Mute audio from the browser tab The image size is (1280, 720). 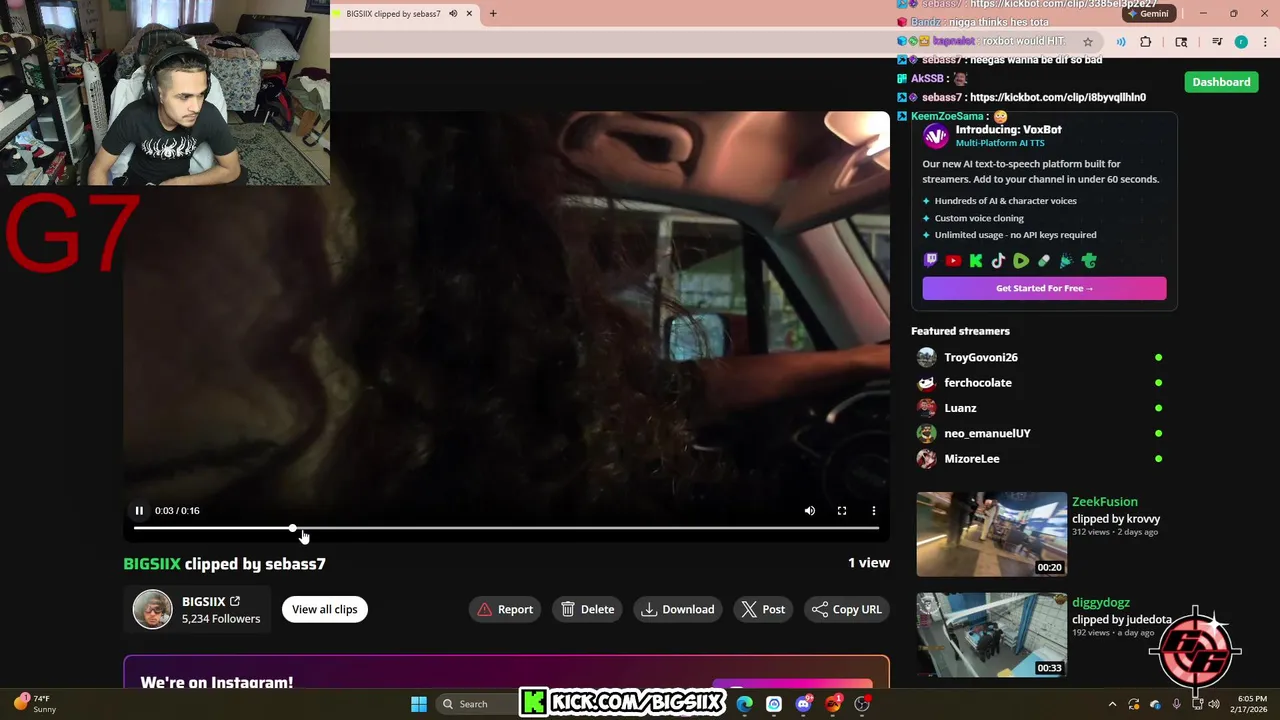(x=453, y=14)
